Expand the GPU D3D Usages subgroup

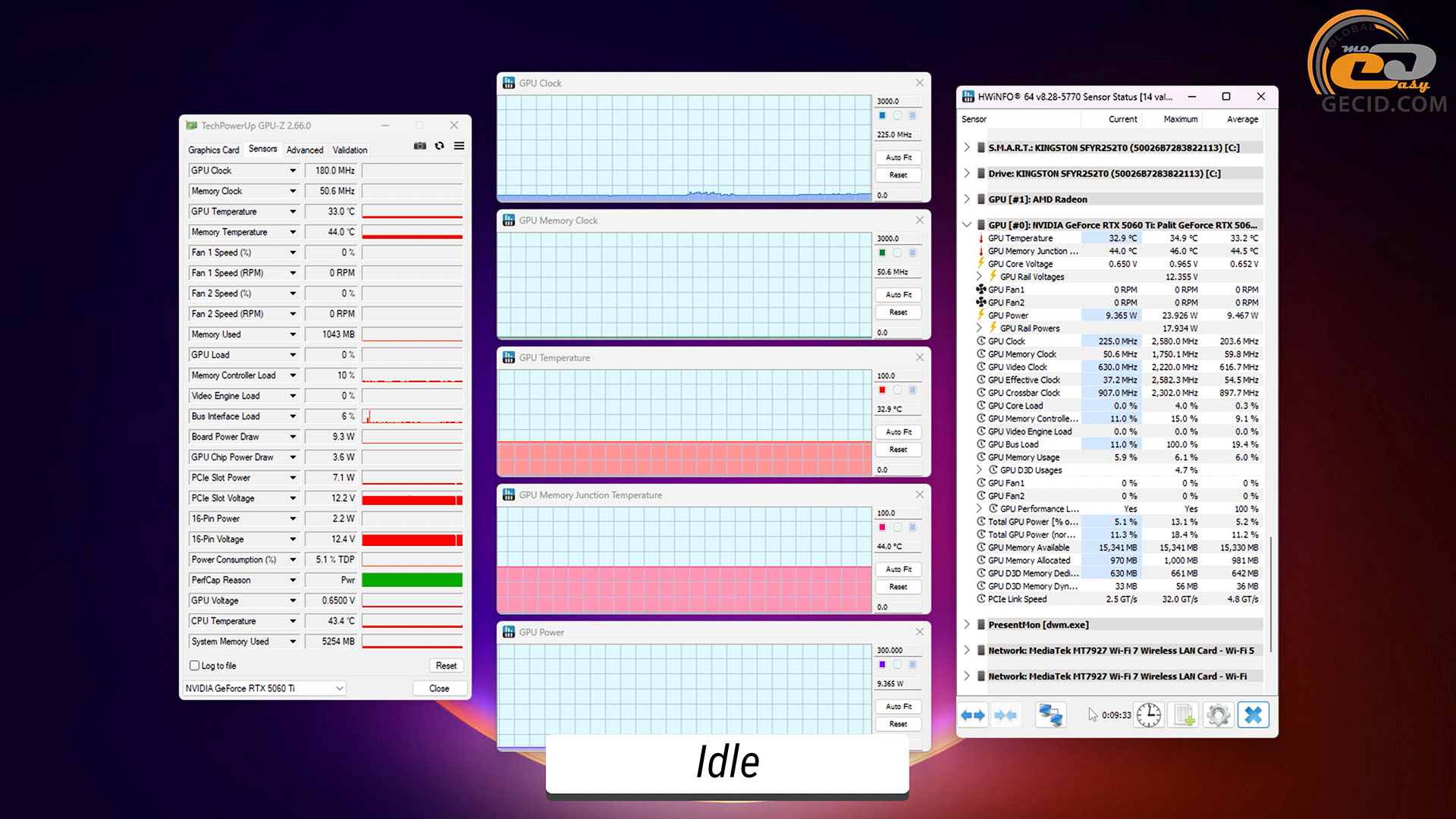point(979,470)
